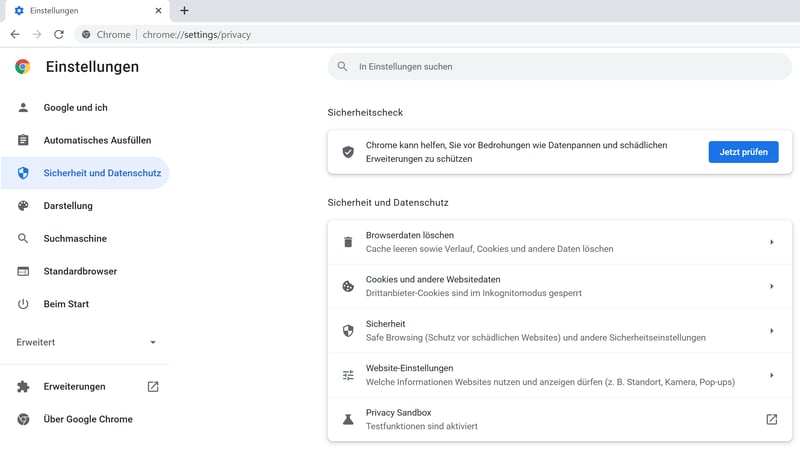Viewport: 800px width, 453px height.
Task: Click the Privacy Sandbox external link icon
Action: coord(771,419)
